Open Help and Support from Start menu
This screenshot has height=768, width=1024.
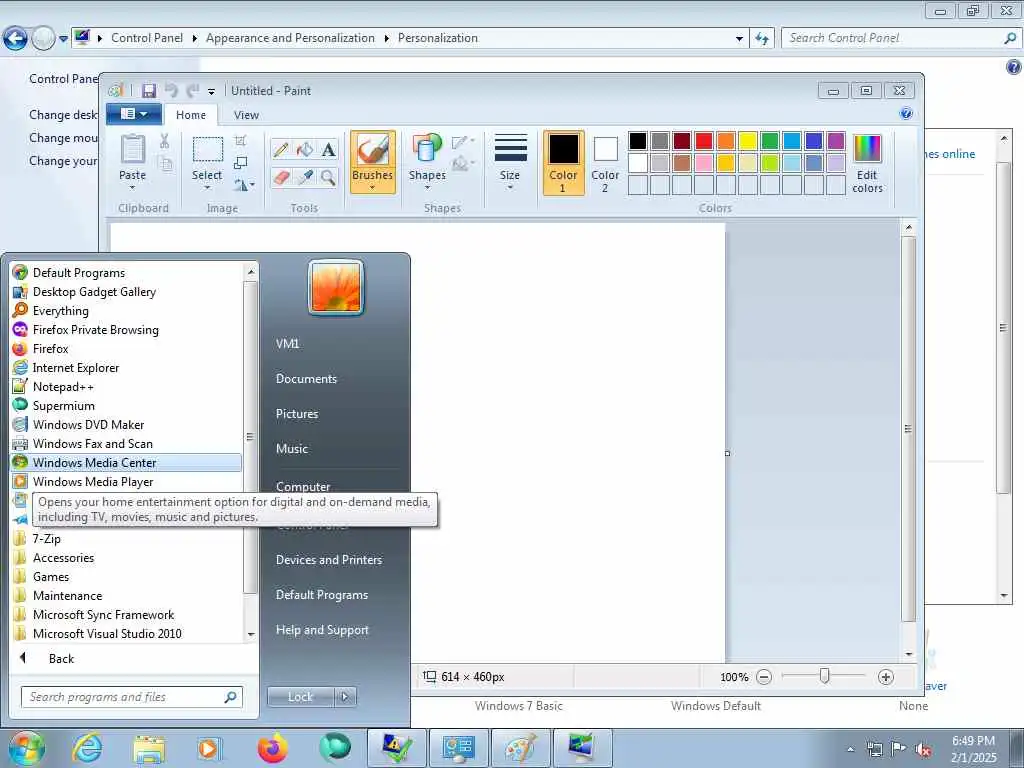click(x=322, y=630)
